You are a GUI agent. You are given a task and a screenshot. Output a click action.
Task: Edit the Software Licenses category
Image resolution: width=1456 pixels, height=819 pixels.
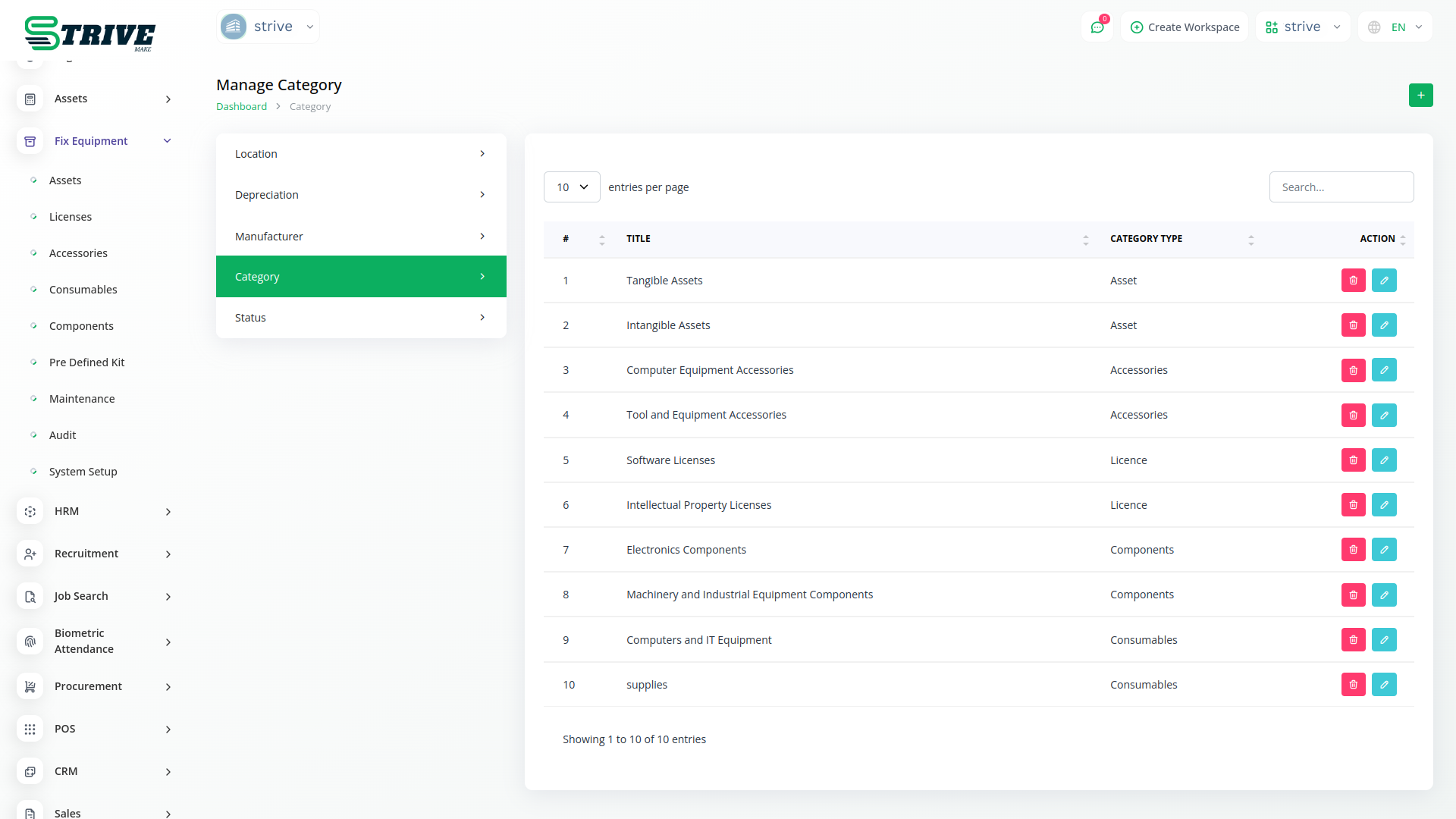click(x=1384, y=460)
